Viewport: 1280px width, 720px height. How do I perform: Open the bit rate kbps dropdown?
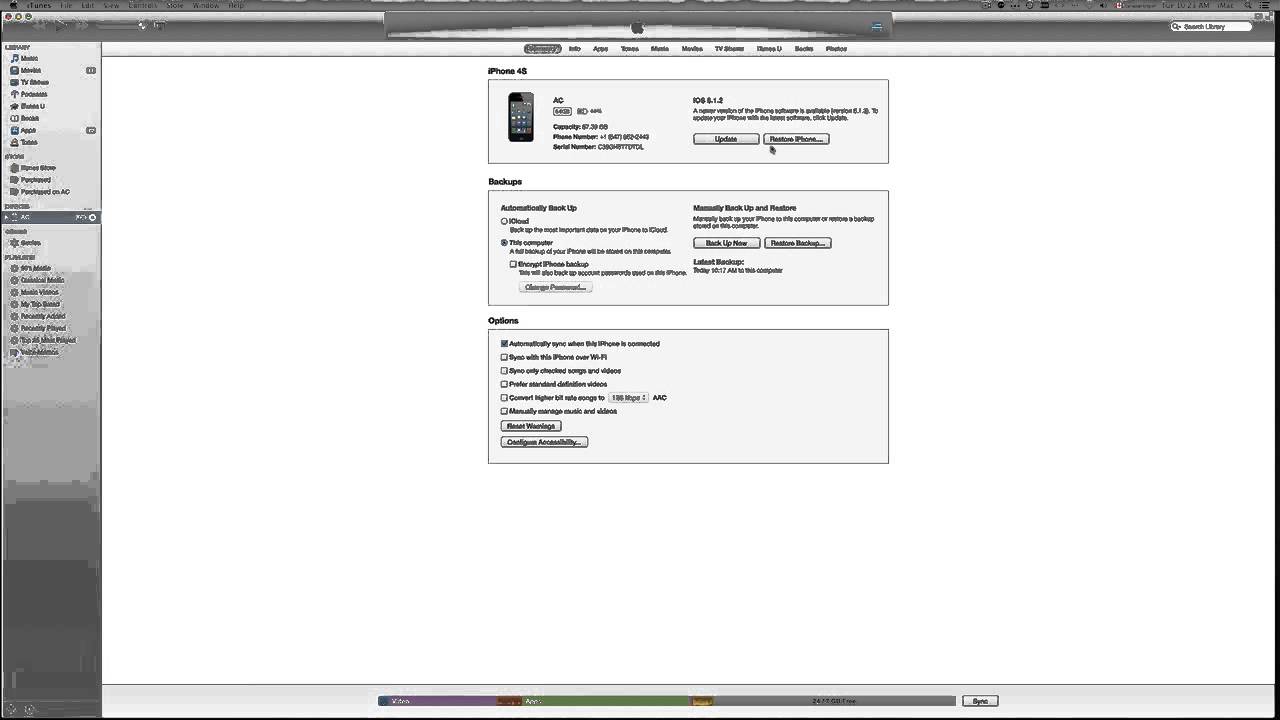[628, 398]
